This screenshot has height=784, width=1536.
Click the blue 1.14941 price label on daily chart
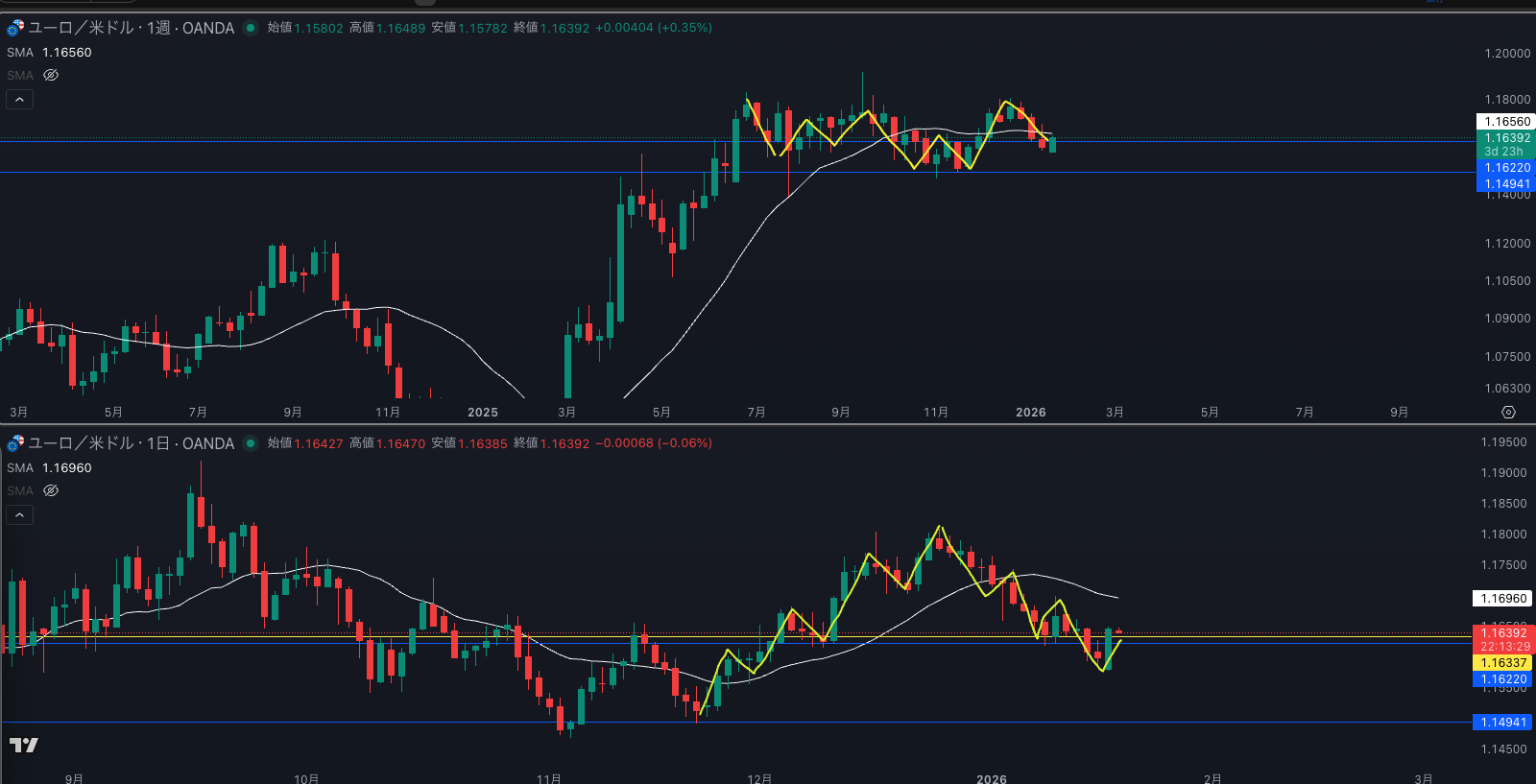[1503, 723]
